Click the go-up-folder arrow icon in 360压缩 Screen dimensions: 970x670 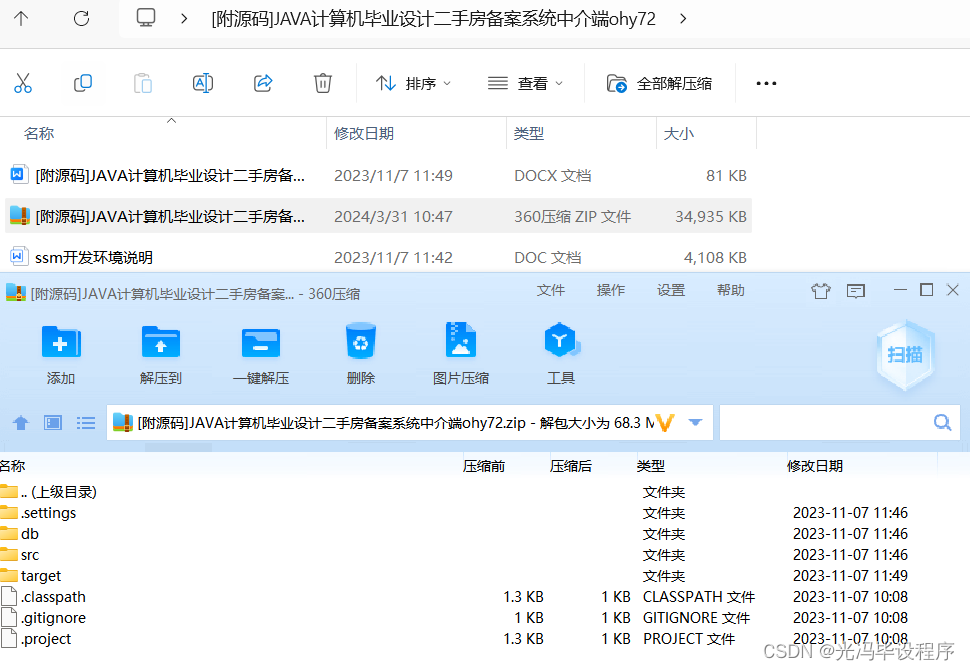click(20, 422)
